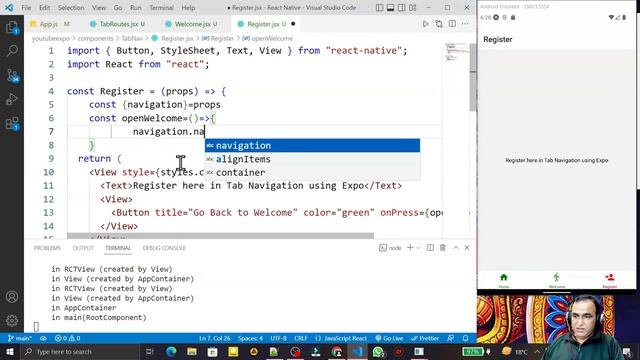This screenshot has width=640, height=360.
Task: Click the TabNav breadcrumb
Action: point(132,38)
